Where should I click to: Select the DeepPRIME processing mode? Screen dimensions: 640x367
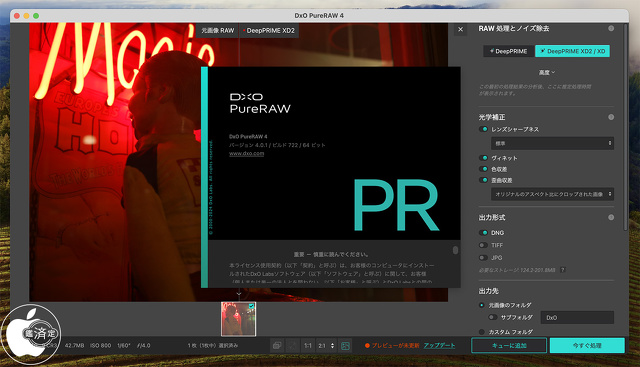click(x=508, y=51)
